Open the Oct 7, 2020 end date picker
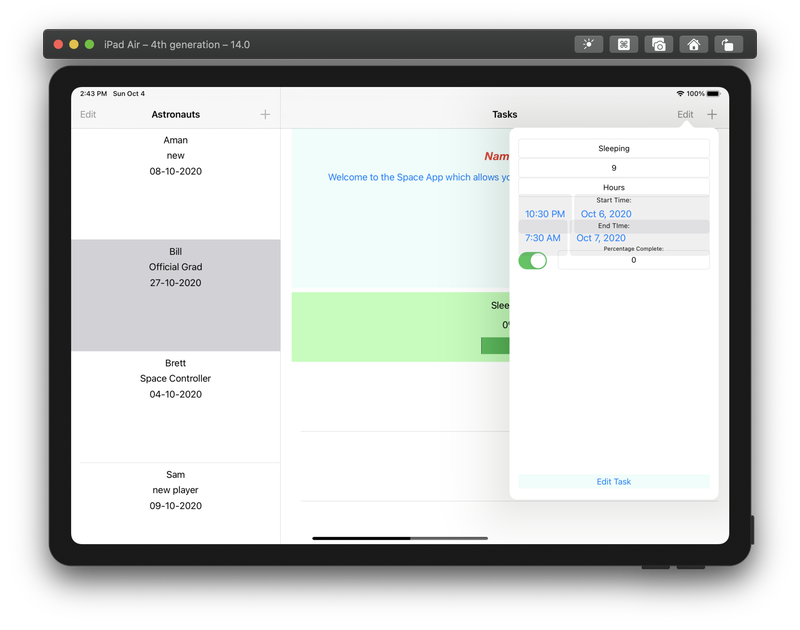 click(602, 238)
